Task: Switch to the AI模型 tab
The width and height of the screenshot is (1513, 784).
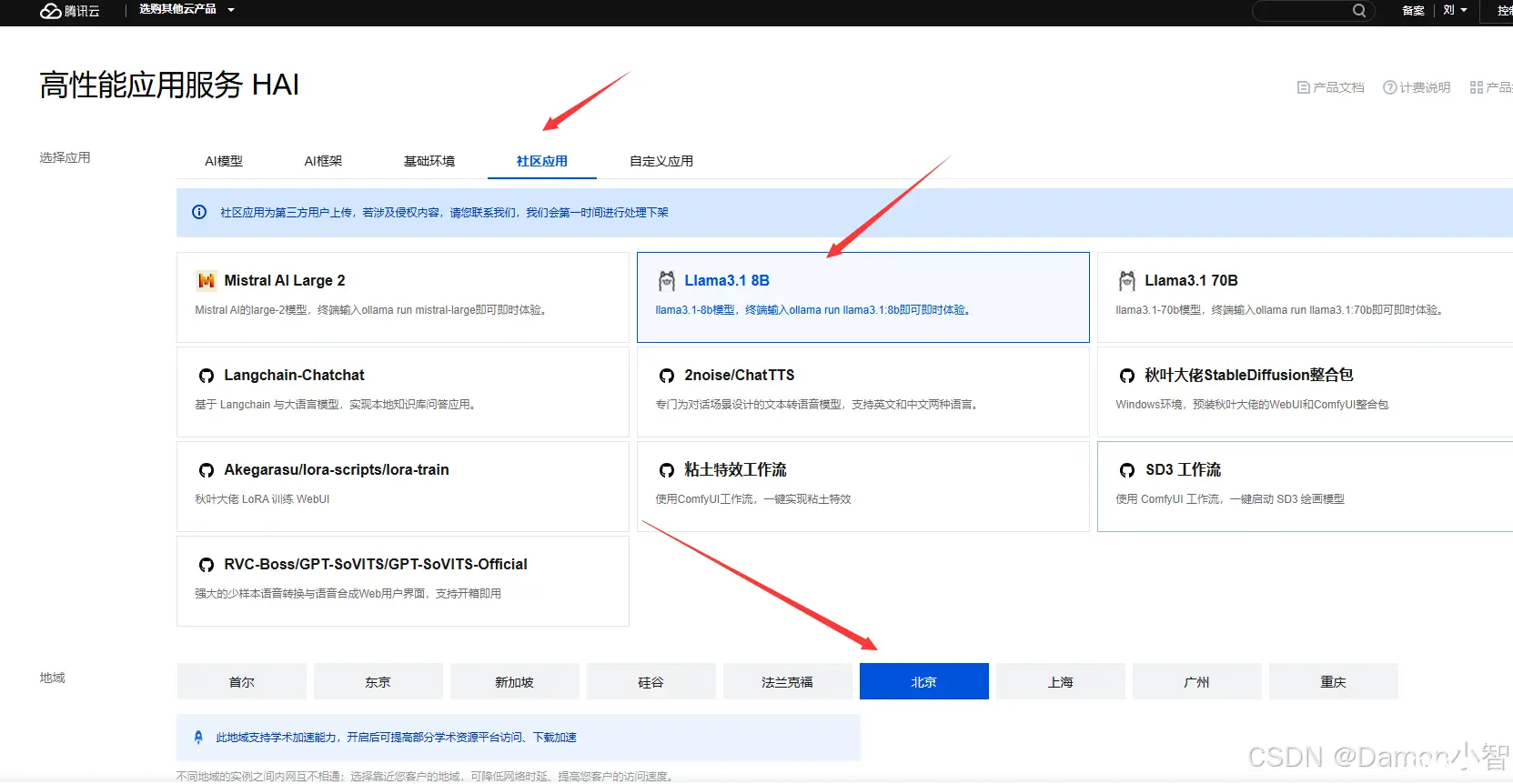Action: tap(224, 161)
